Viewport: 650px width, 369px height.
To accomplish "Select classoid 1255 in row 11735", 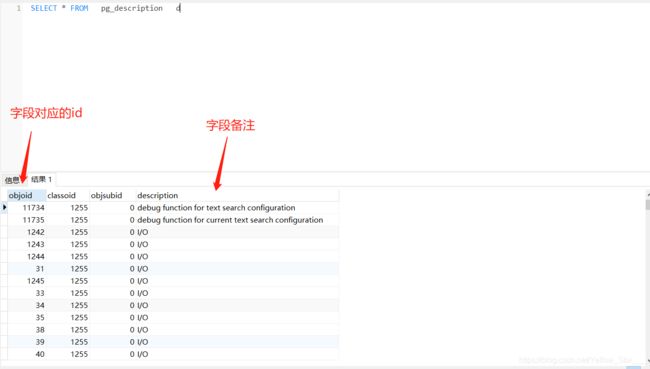I will click(x=67, y=220).
